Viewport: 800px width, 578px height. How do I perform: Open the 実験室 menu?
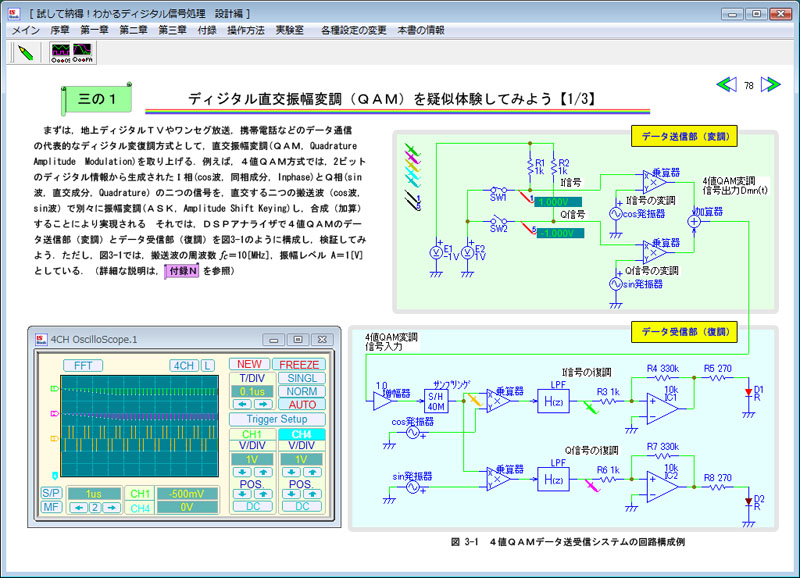pos(290,30)
